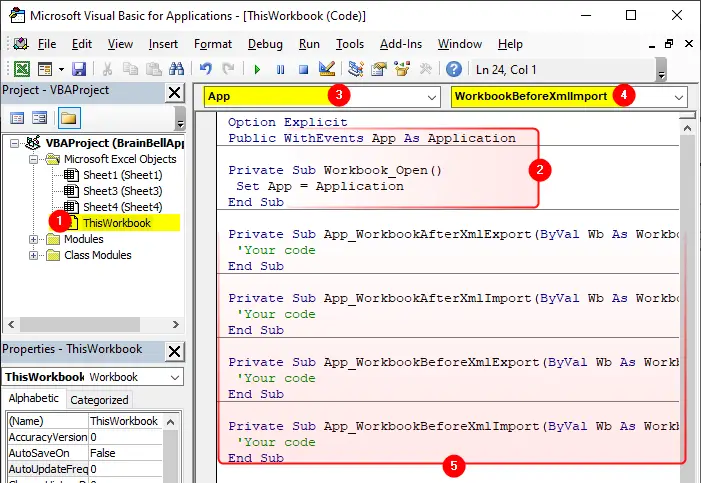Collapse the VBAProject tree node
This screenshot has width=701, height=483.
pyautogui.click(x=14, y=144)
